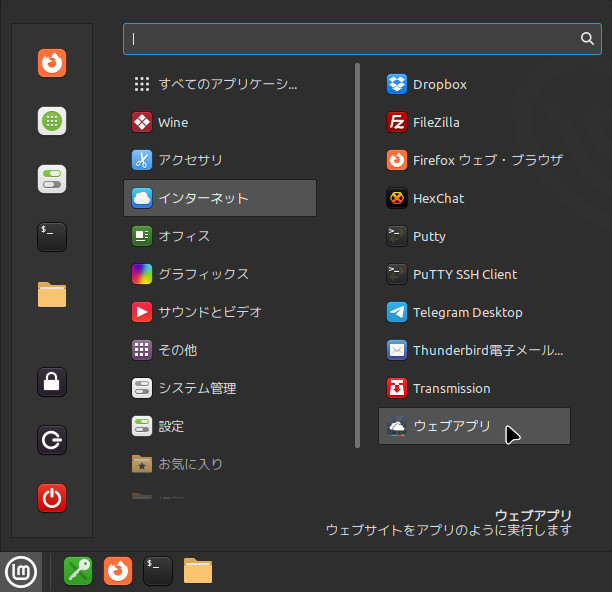The image size is (612, 592).
Task: Launch Terminal from the favorites sidebar
Action: [x=52, y=237]
